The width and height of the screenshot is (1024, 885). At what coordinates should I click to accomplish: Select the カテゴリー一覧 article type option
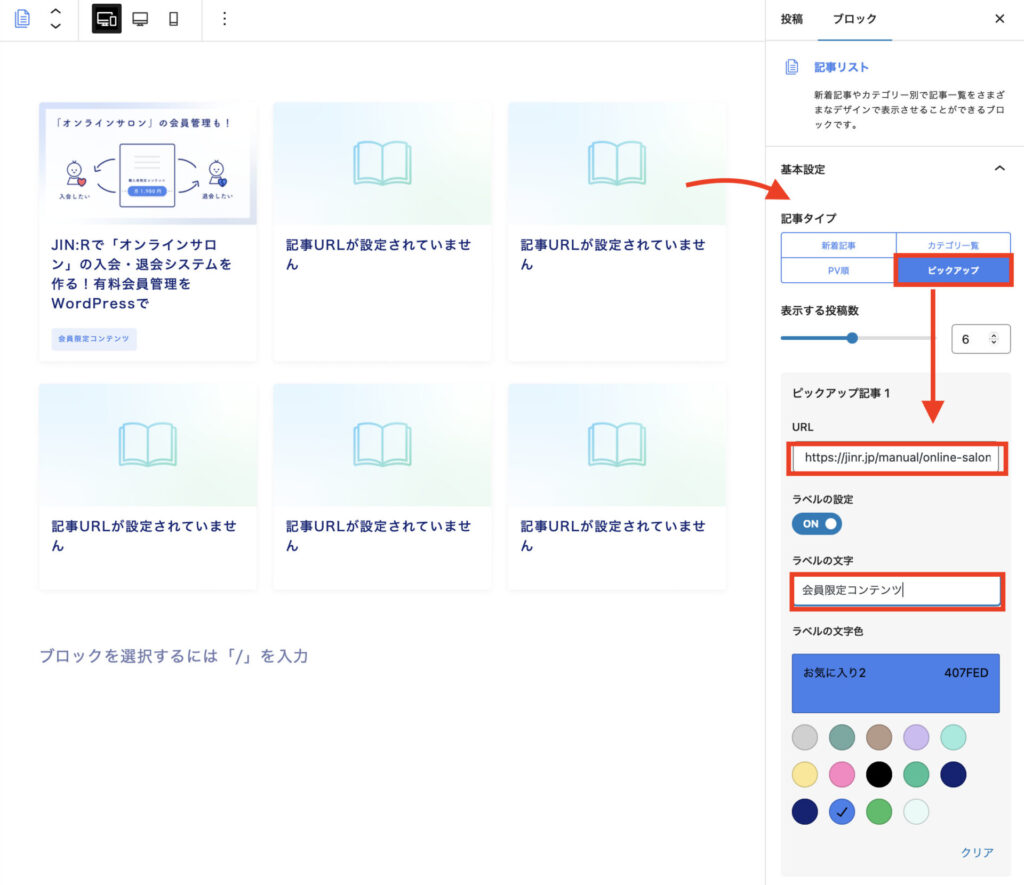(952, 244)
